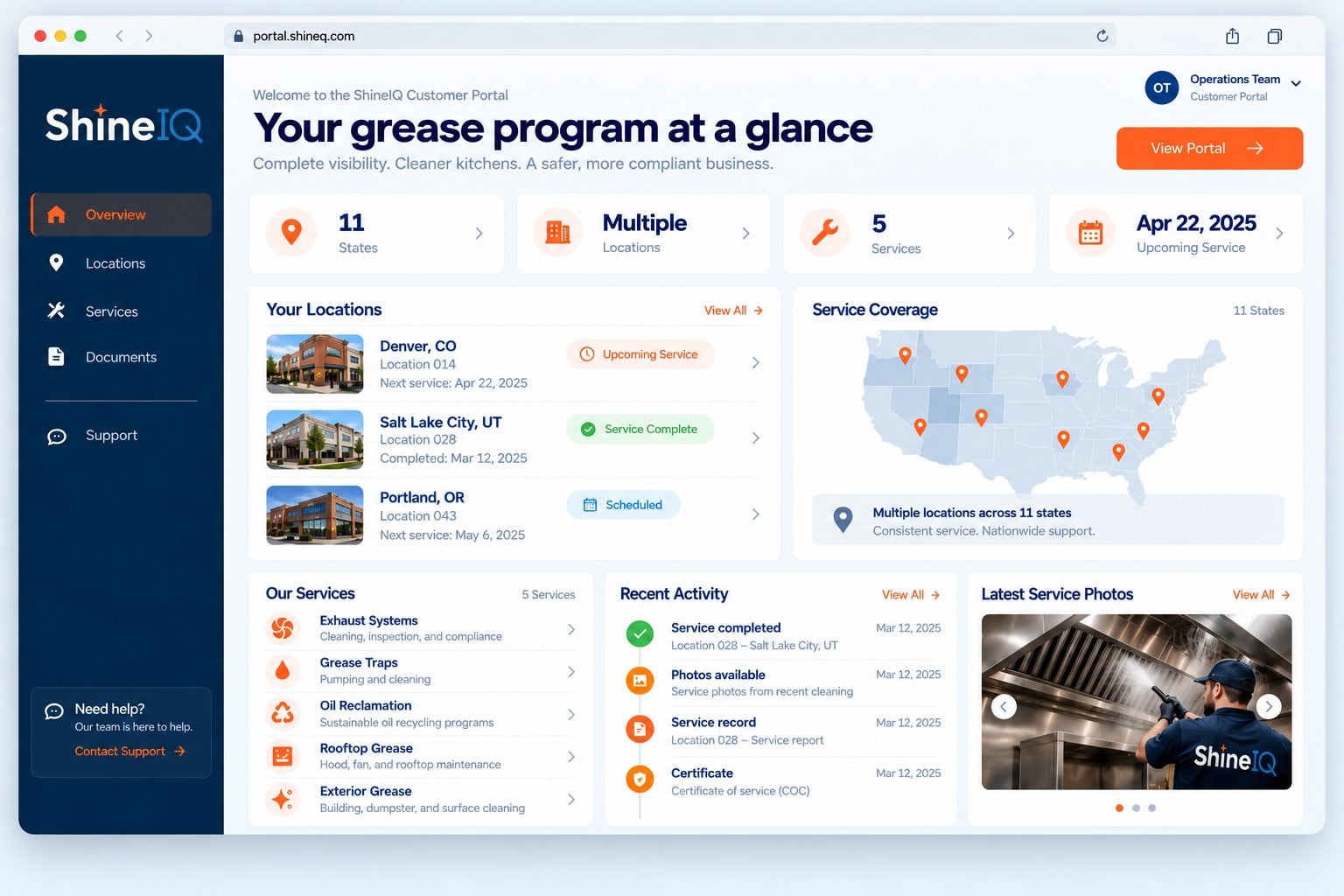Click the pin icon on the States card
This screenshot has height=896, width=1344.
pyautogui.click(x=291, y=233)
